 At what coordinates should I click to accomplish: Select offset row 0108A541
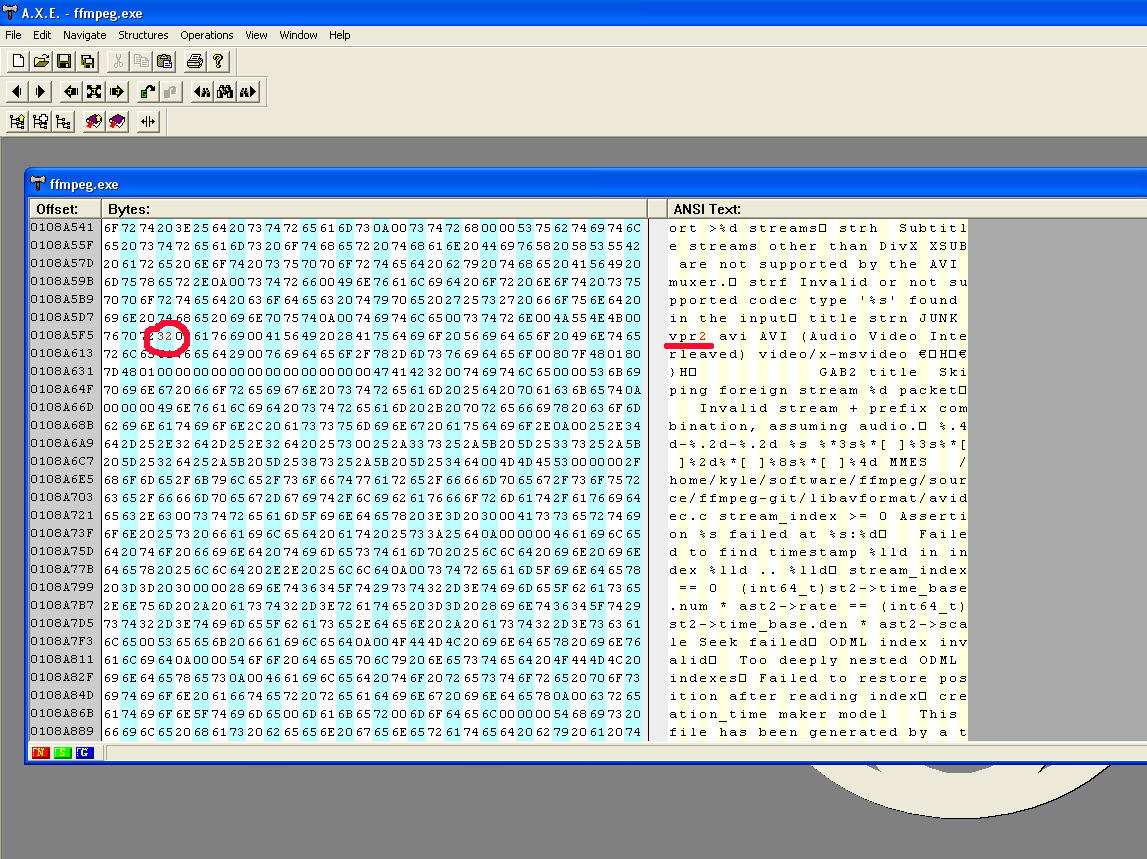(62, 228)
